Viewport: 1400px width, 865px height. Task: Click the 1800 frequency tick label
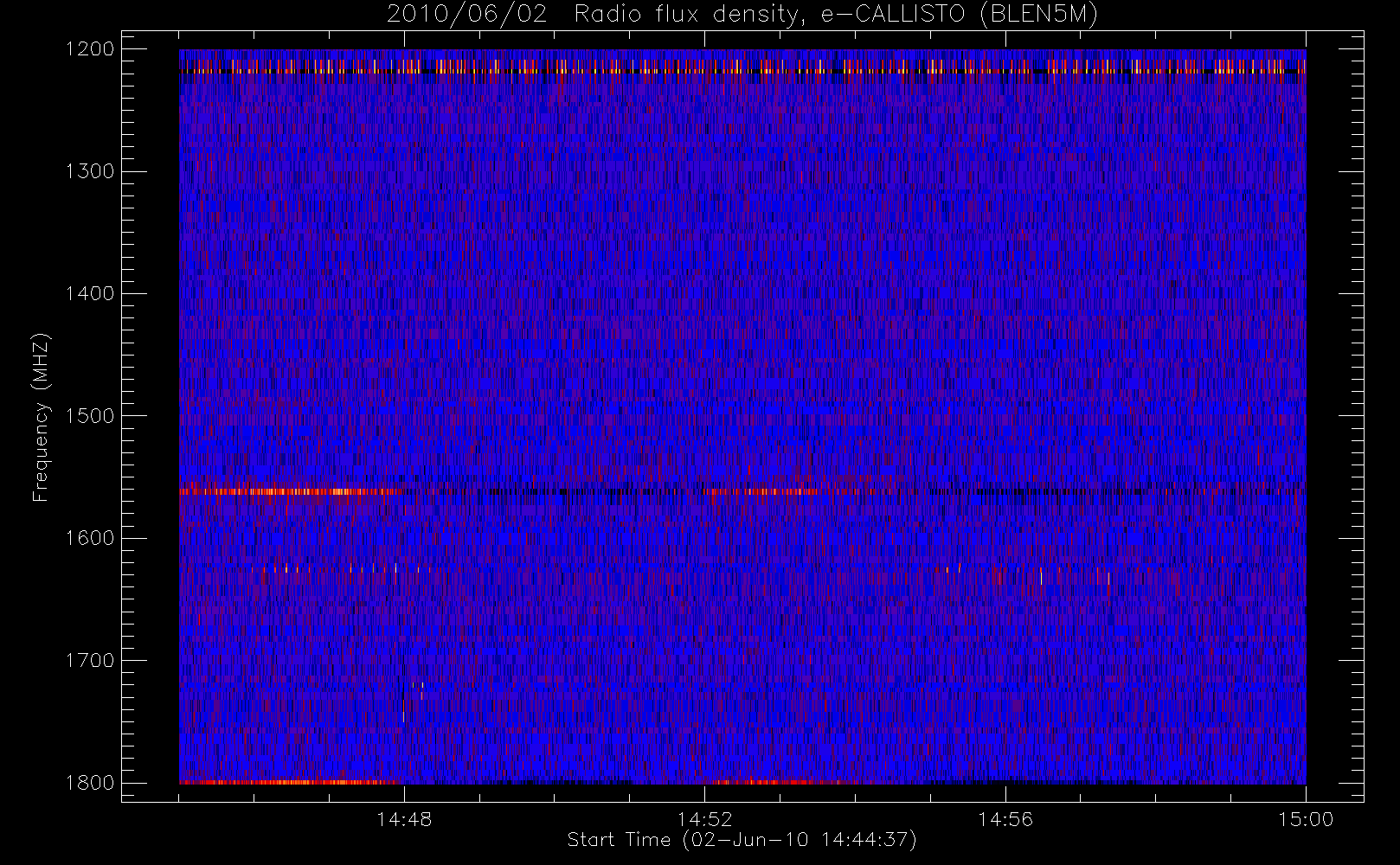click(90, 783)
